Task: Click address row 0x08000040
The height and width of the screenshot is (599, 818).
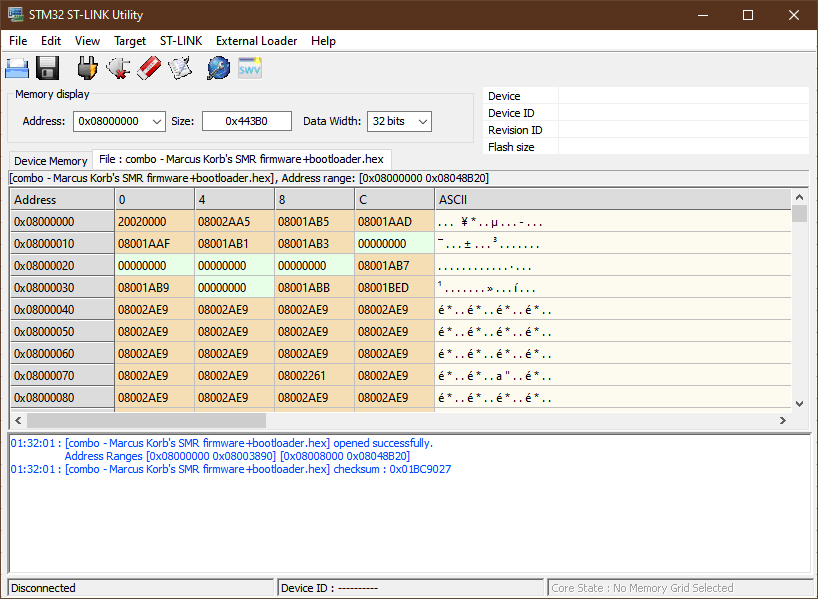Action: [x=62, y=309]
